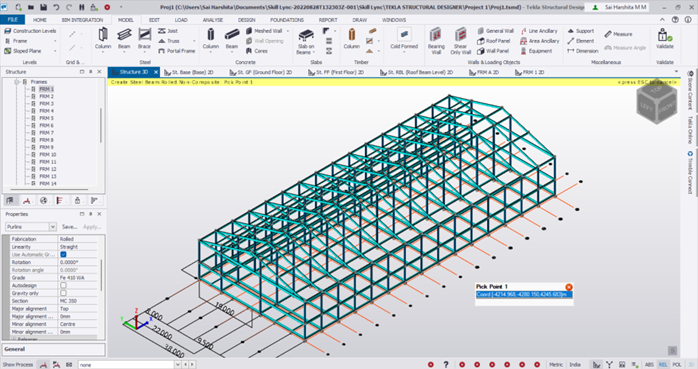The image size is (698, 369).
Task: Open the none dropdown in status bar
Action: tap(178, 365)
